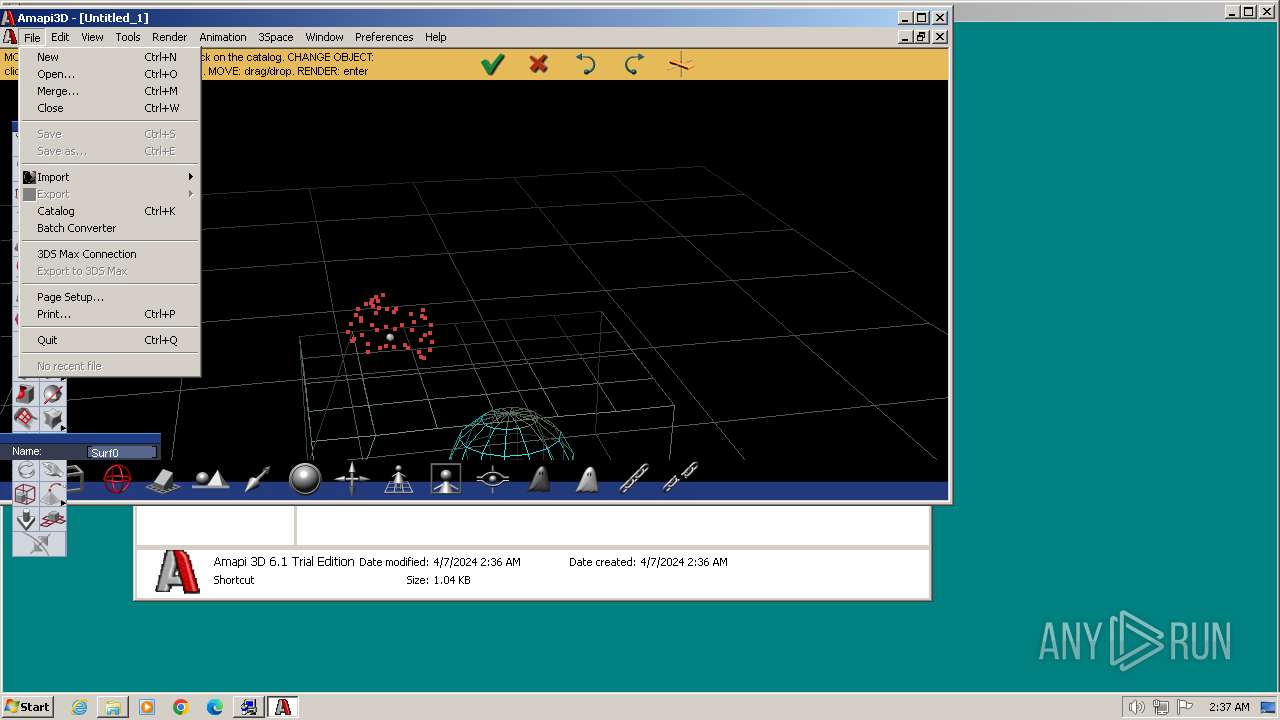The height and width of the screenshot is (720, 1280).
Task: Open Microsoft Edge from the taskbar
Action: click(215, 707)
